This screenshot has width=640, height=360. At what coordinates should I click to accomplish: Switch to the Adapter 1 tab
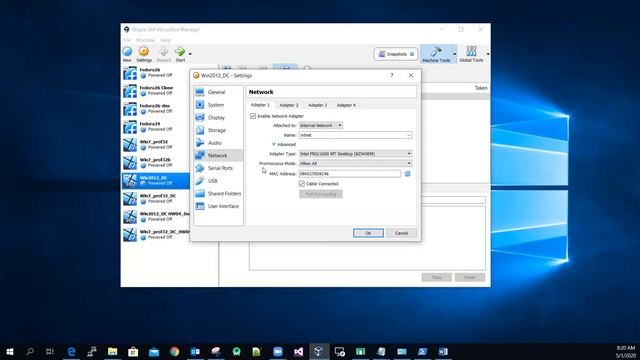coord(260,105)
